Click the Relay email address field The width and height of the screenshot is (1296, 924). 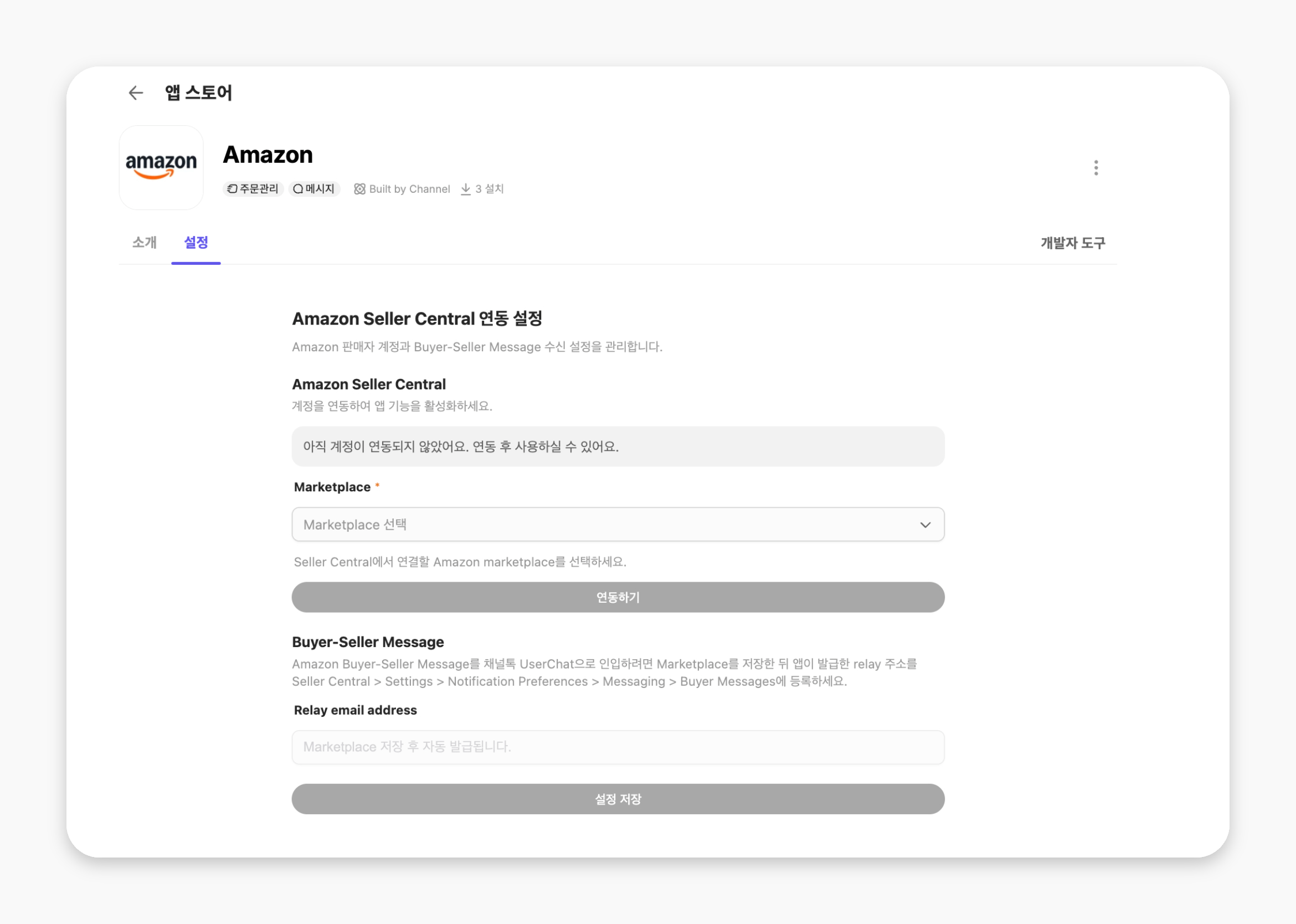click(618, 747)
